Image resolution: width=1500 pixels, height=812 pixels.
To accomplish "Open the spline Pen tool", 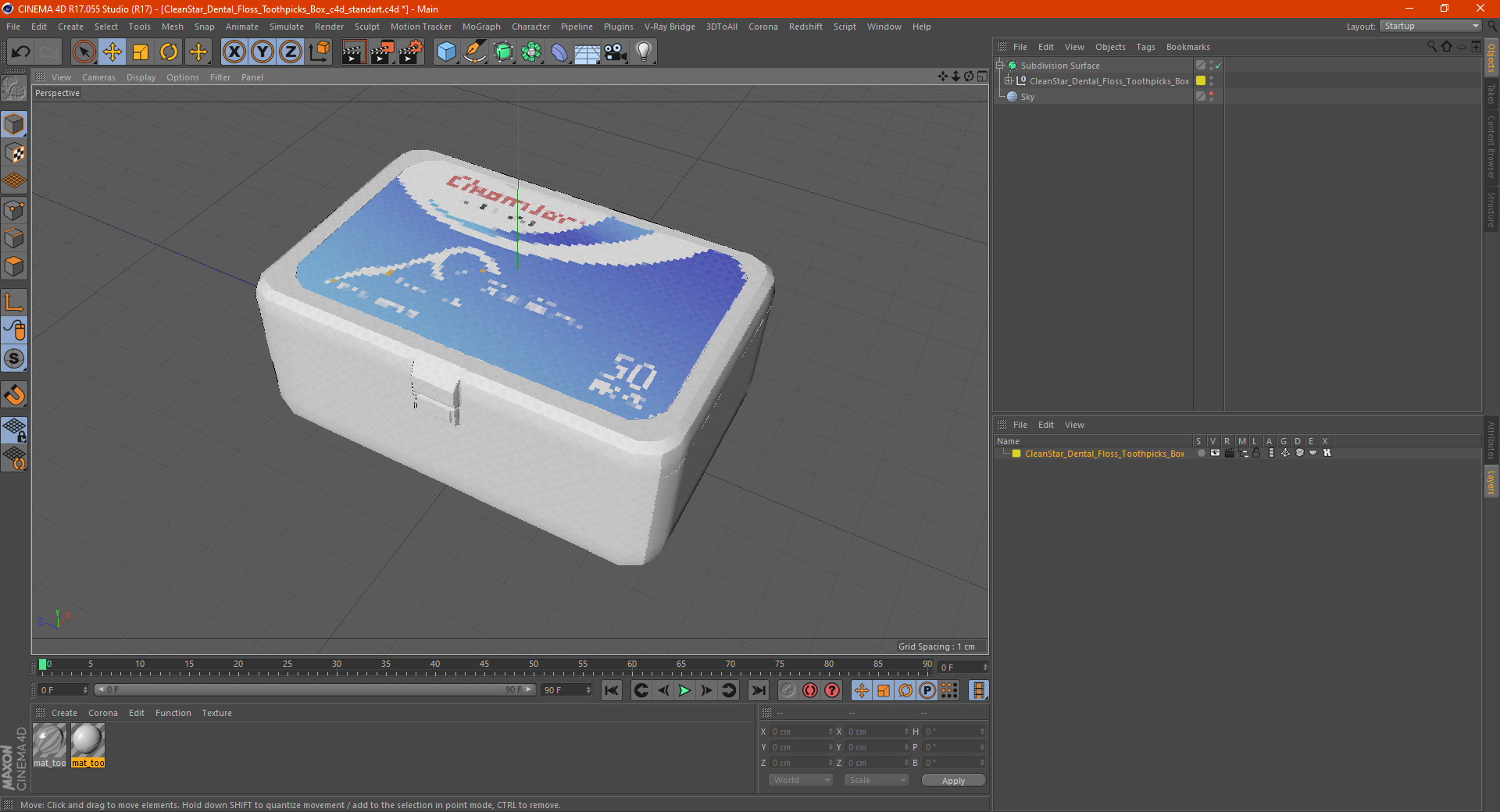I will pyautogui.click(x=475, y=52).
